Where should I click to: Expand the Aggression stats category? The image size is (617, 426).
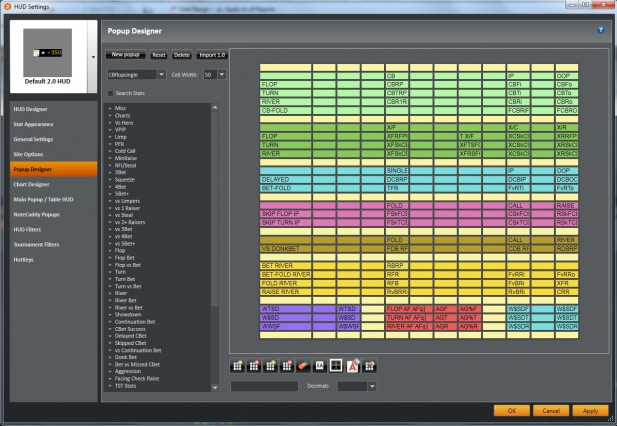(110, 371)
